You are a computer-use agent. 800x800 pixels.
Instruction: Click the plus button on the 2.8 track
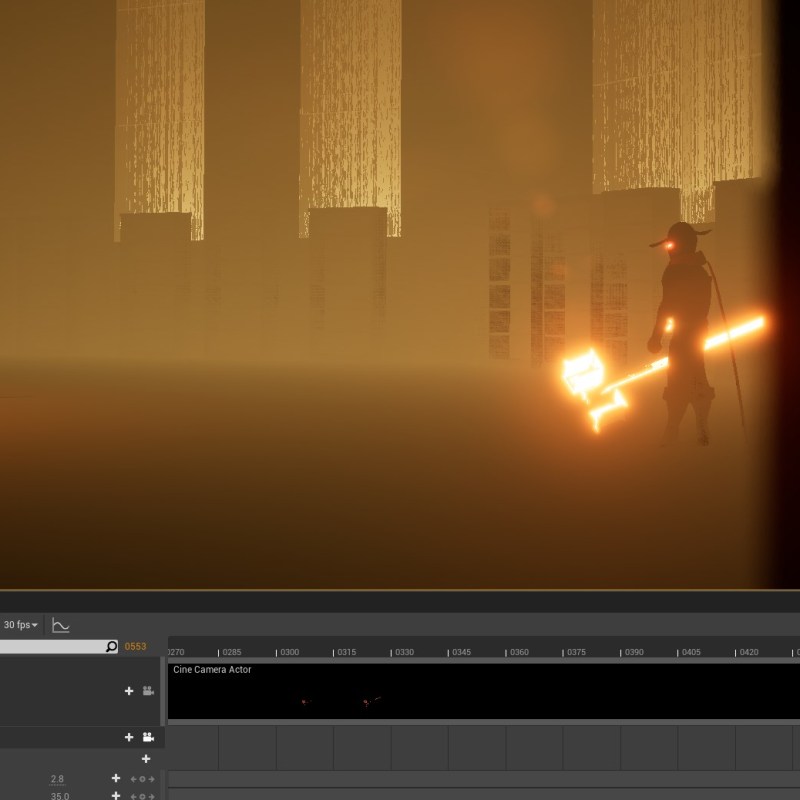click(x=116, y=779)
